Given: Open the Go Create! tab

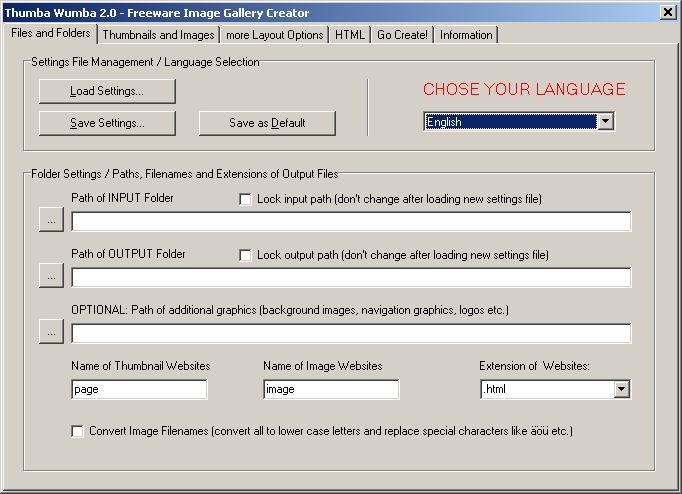Looking at the screenshot, I should click(402, 35).
